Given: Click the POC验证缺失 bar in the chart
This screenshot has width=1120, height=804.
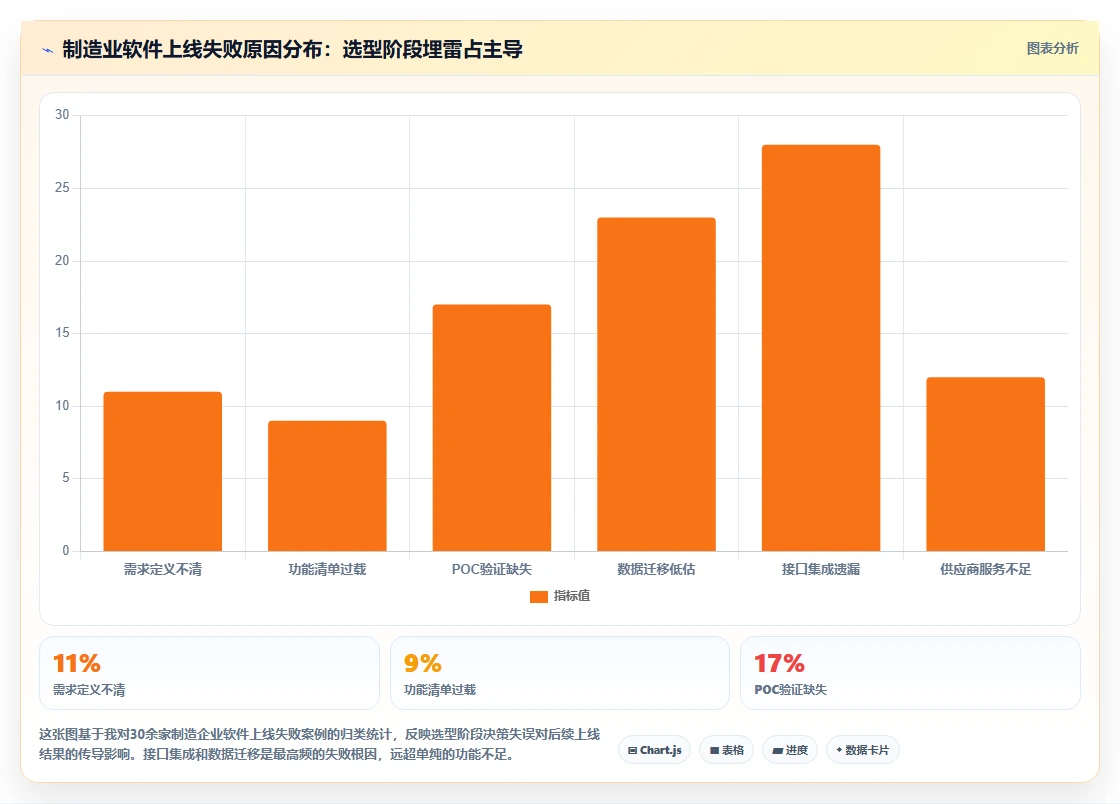Looking at the screenshot, I should (x=491, y=428).
